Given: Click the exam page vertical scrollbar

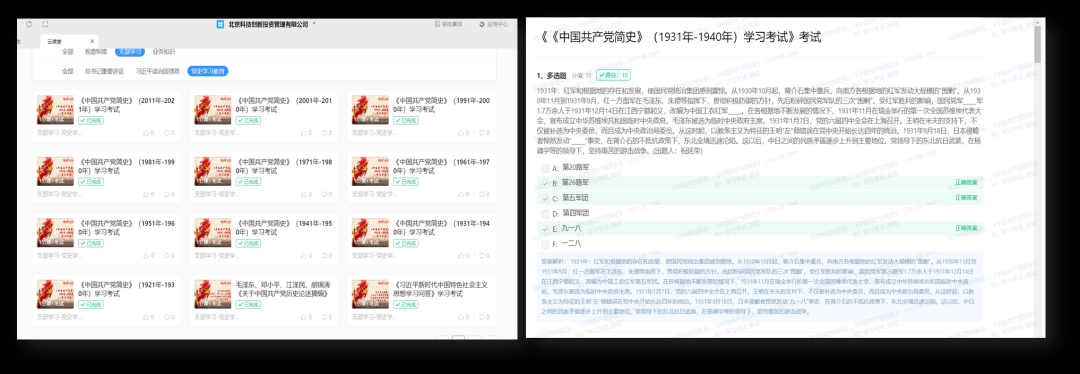Looking at the screenshot, I should coord(1037,45).
